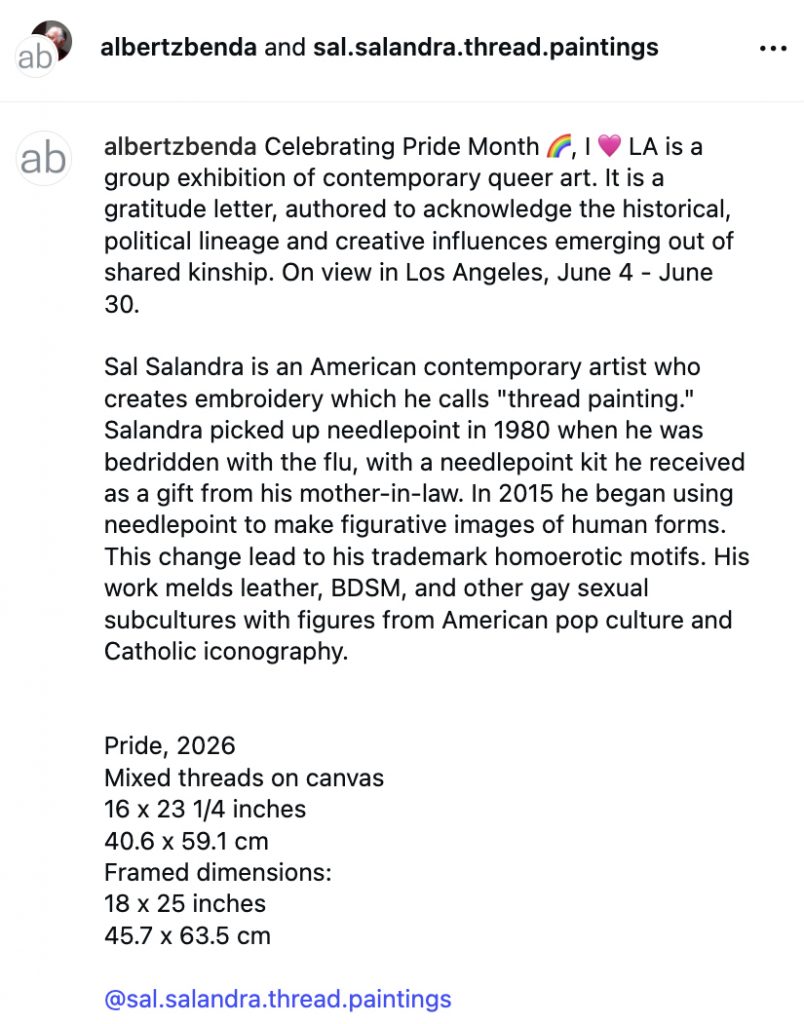
Task: Click the albertzbenda username starting the caption
Action: pos(180,147)
